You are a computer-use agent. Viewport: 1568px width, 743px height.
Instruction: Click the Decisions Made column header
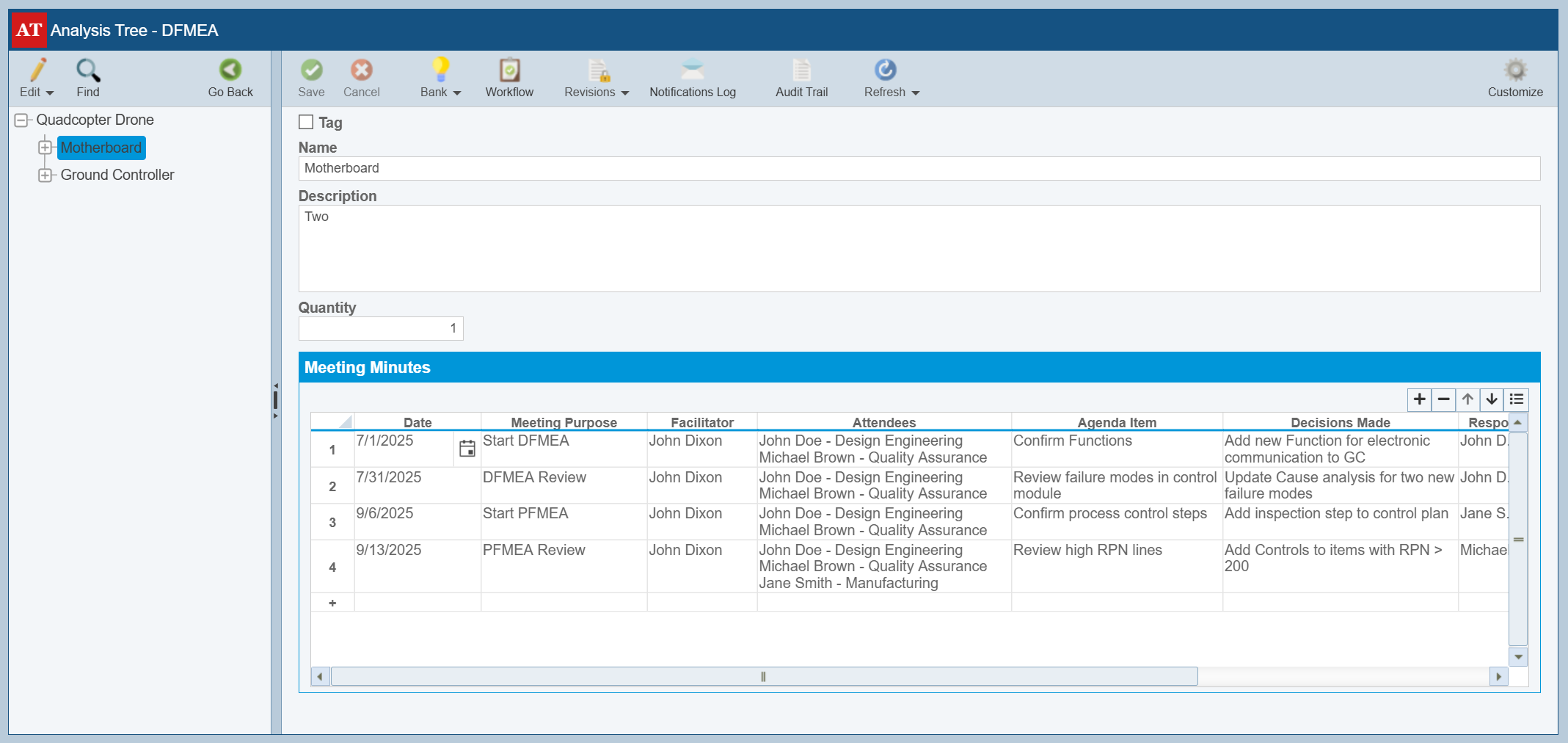(x=1341, y=422)
